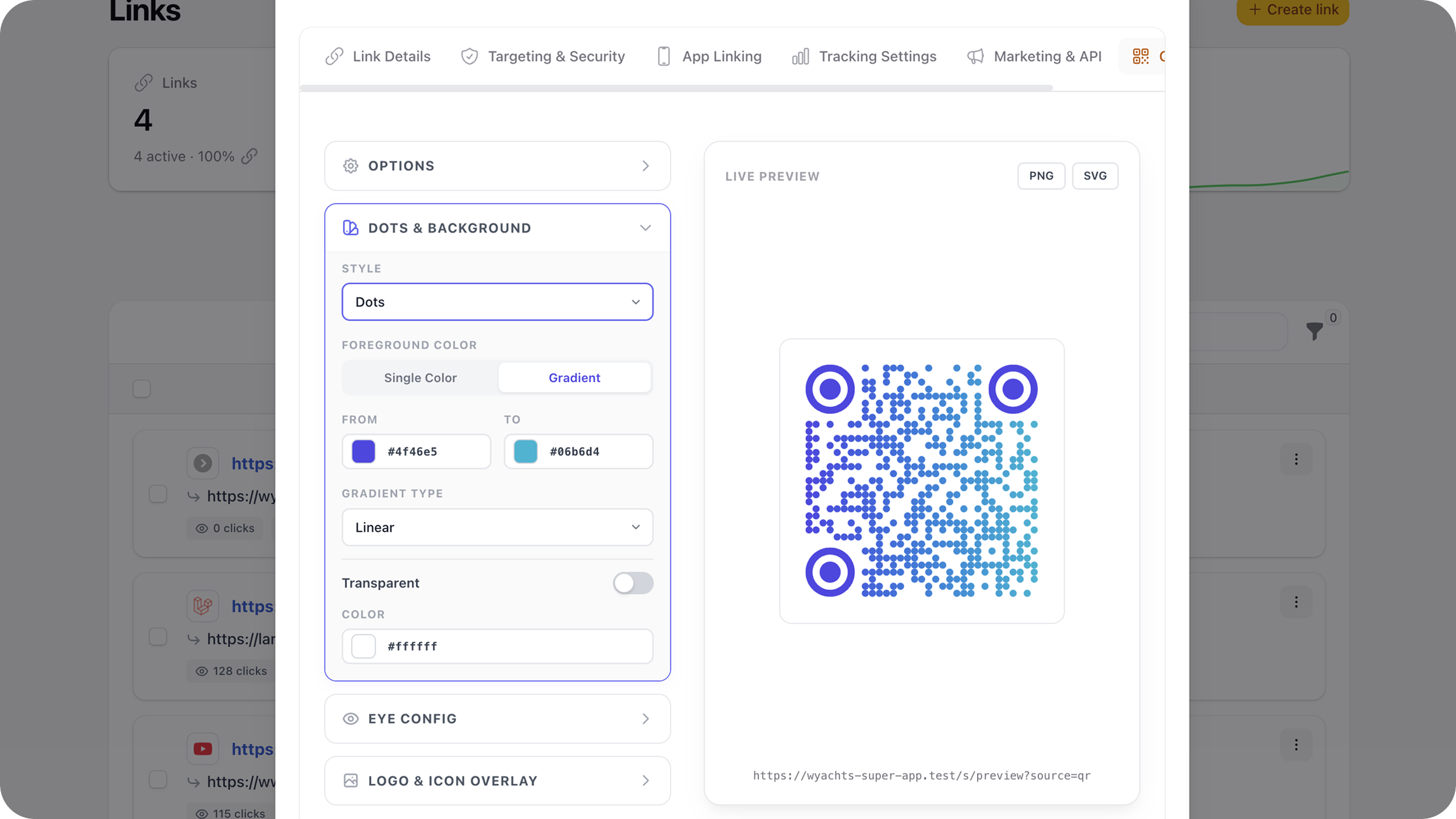1456x819 pixels.
Task: Open the Gradient Type dropdown
Action: pos(497,527)
